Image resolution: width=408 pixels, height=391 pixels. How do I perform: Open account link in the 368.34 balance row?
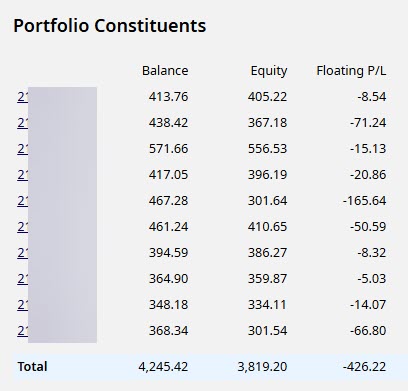point(23,331)
